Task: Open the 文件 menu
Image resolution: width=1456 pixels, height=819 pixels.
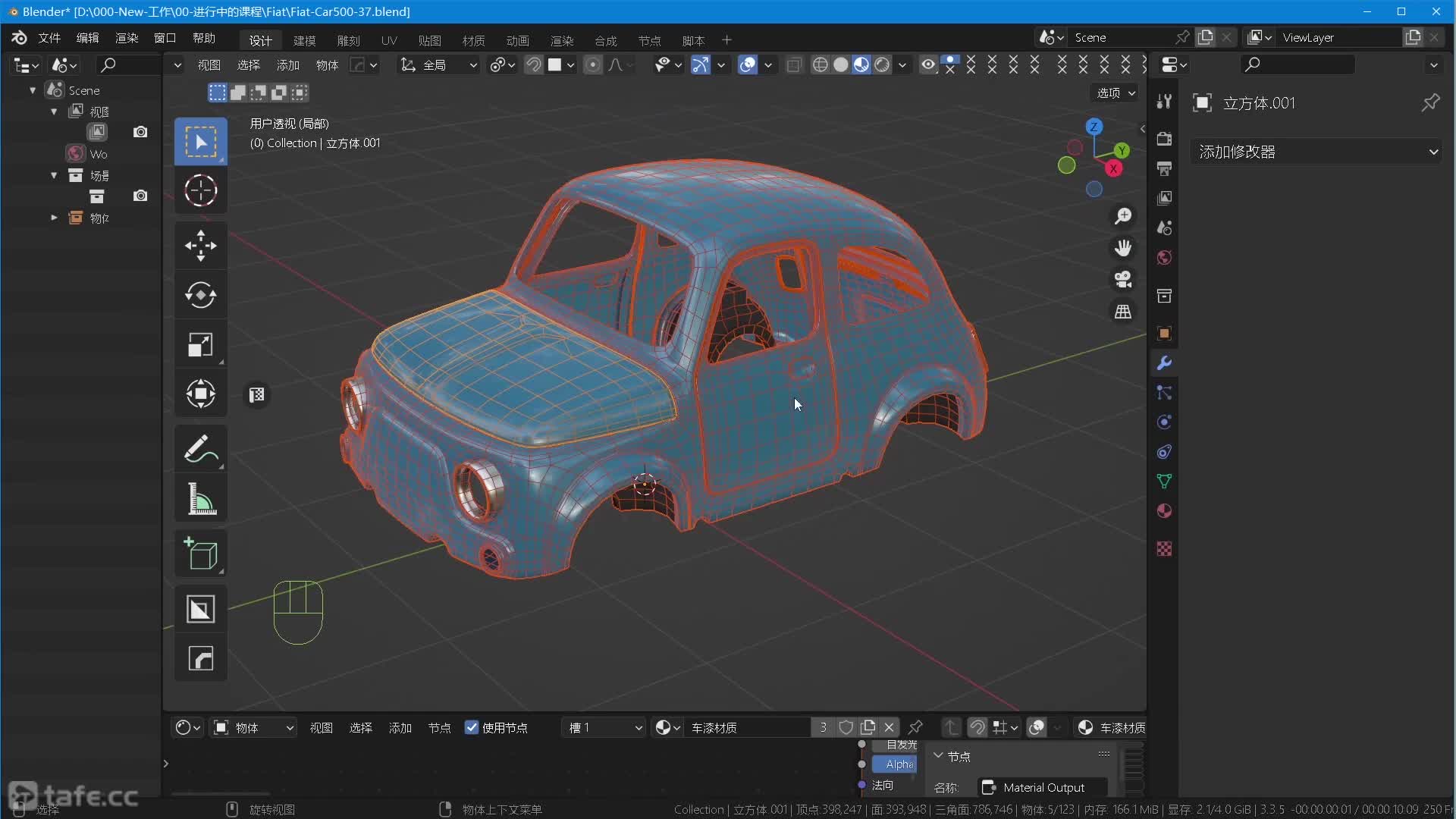Action: [49, 38]
